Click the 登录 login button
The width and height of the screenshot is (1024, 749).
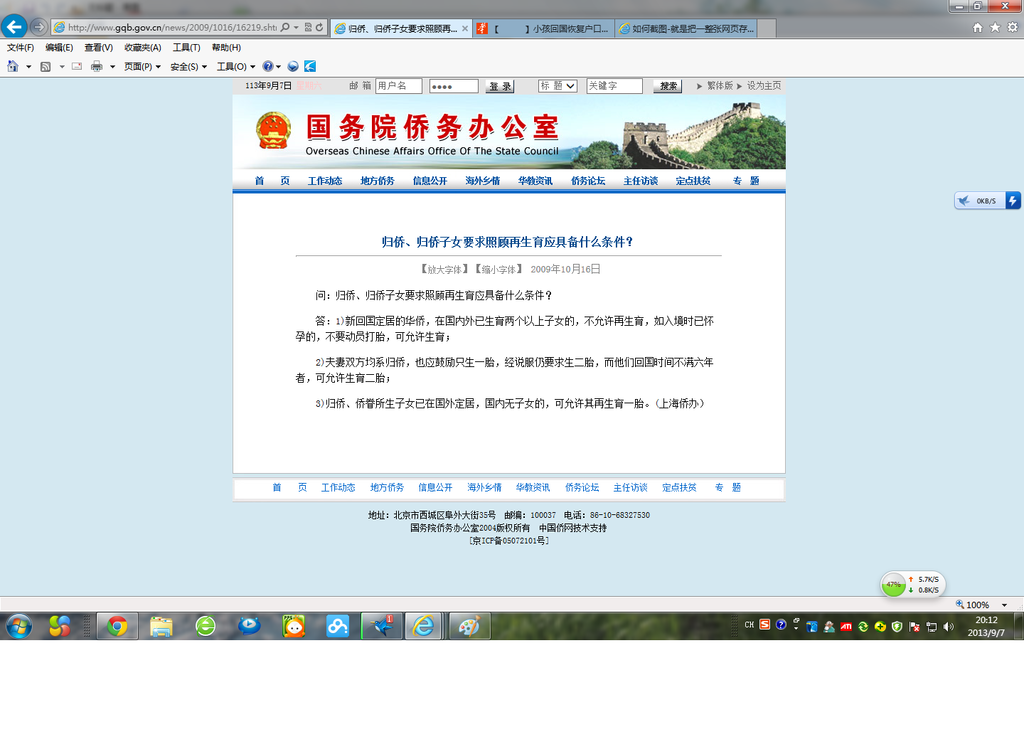coord(500,86)
